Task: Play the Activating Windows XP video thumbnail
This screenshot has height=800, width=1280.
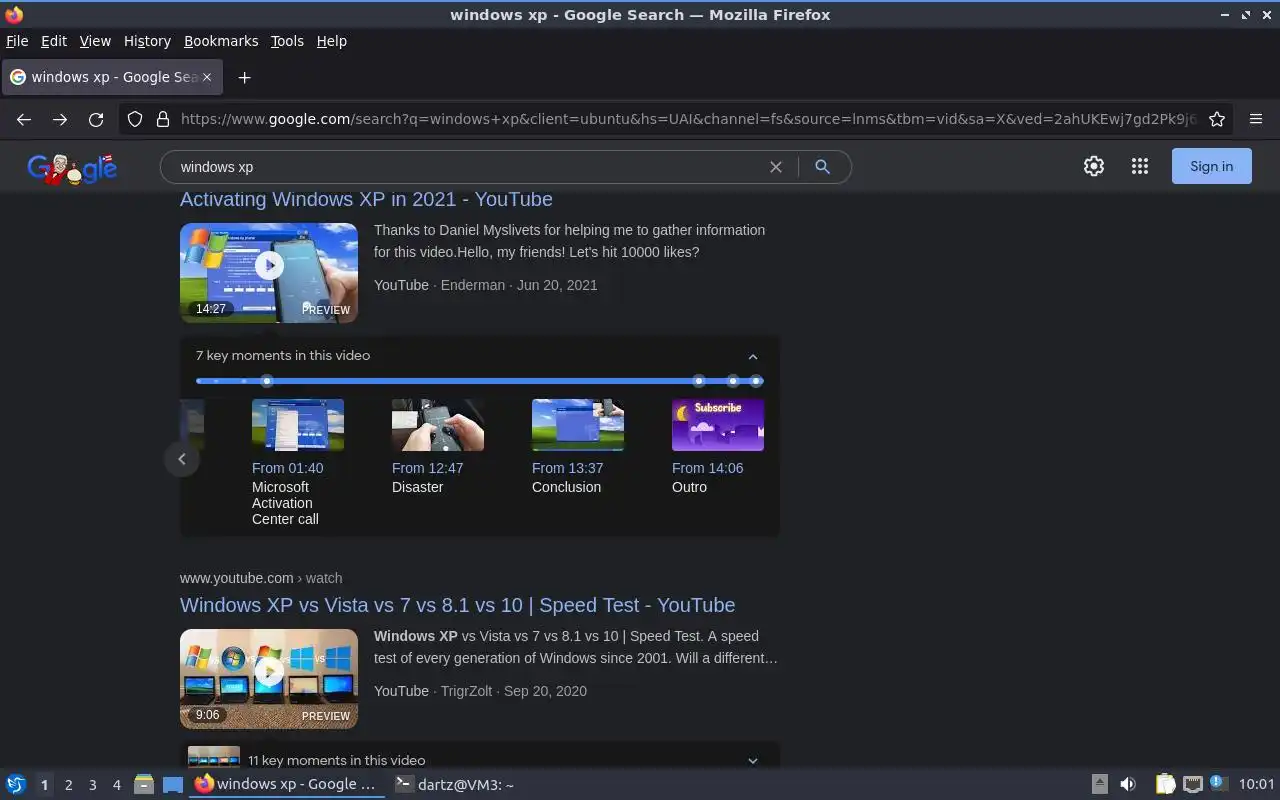Action: point(269,272)
